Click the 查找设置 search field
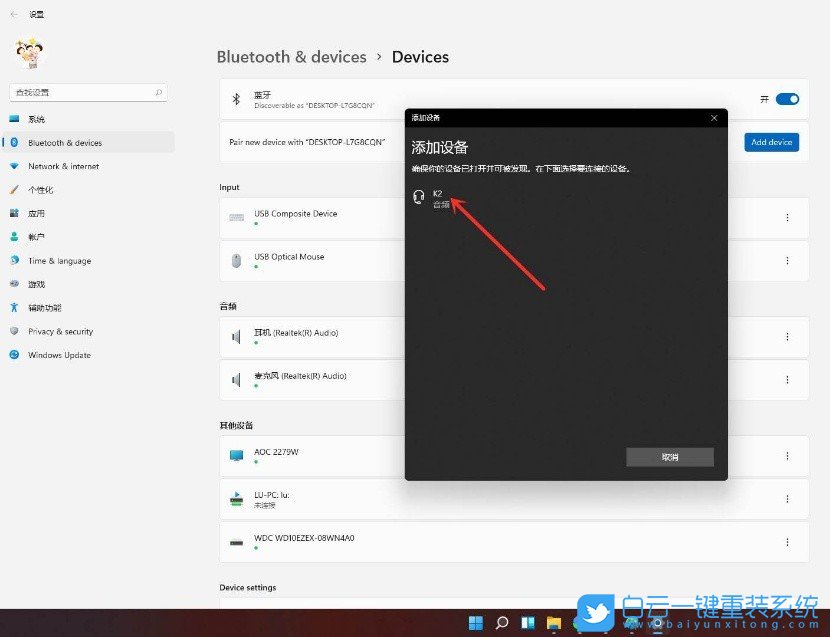 click(x=86, y=92)
